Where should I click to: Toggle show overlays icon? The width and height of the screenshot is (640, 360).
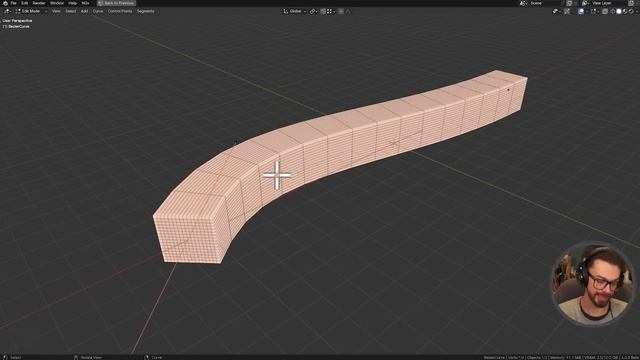(x=581, y=11)
